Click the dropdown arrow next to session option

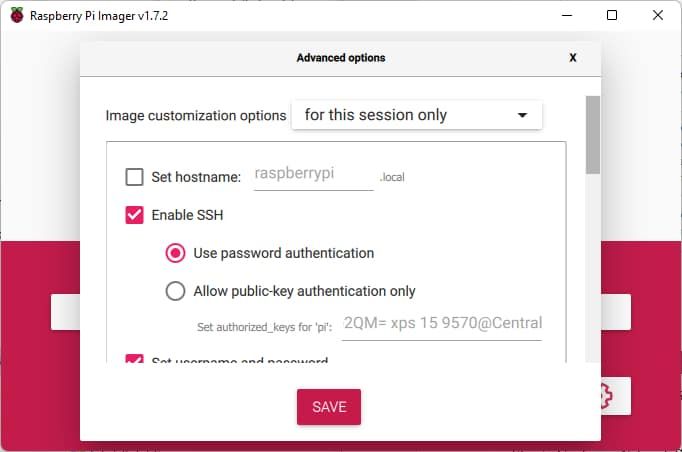pyautogui.click(x=522, y=115)
